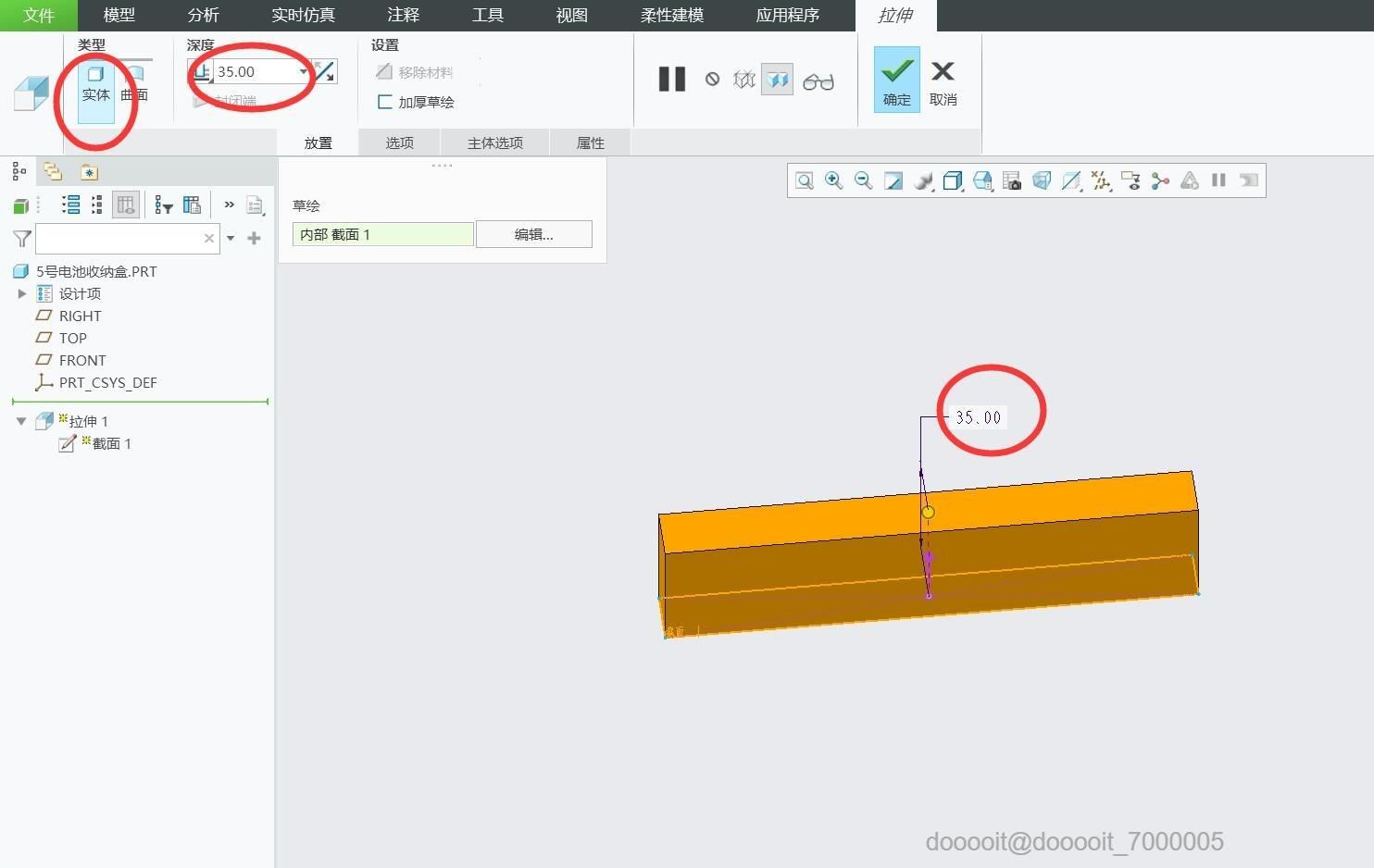Click the Zoom In magnifier icon

click(x=833, y=180)
